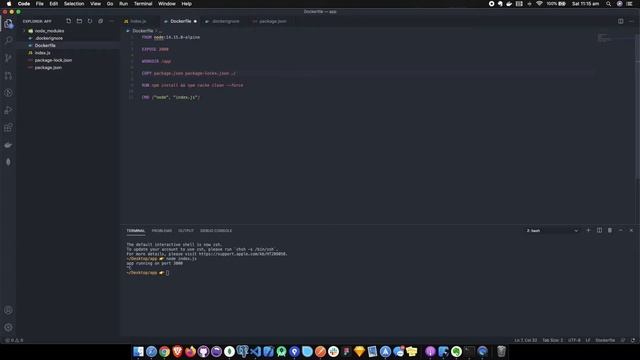Create a new terminal with the plus icon
The image size is (640, 360).
point(588,231)
